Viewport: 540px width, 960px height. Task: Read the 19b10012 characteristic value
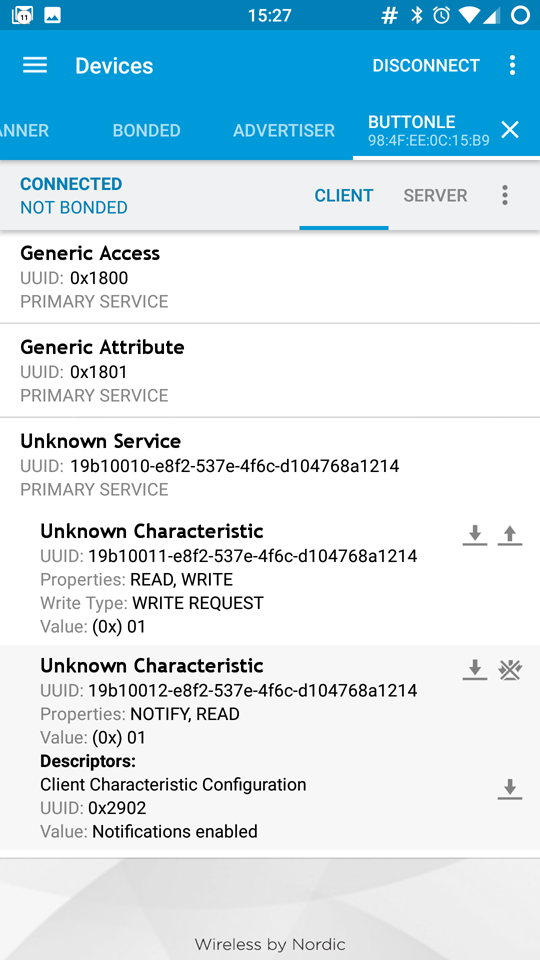pos(474,670)
